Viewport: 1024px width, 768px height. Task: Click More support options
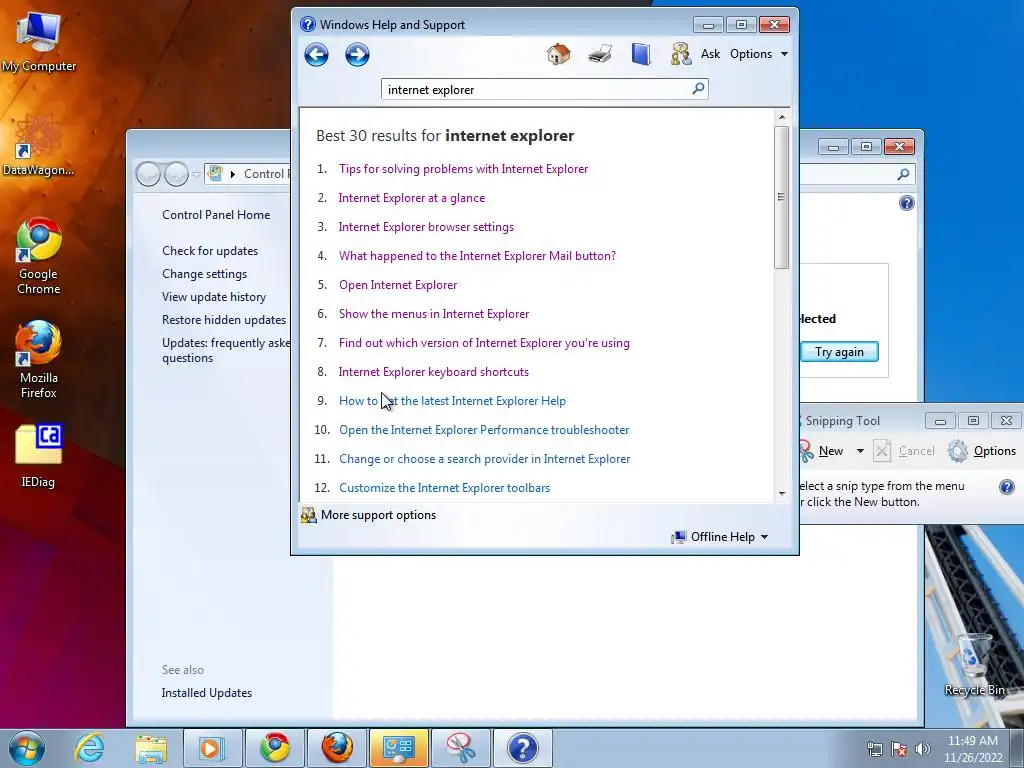point(369,515)
